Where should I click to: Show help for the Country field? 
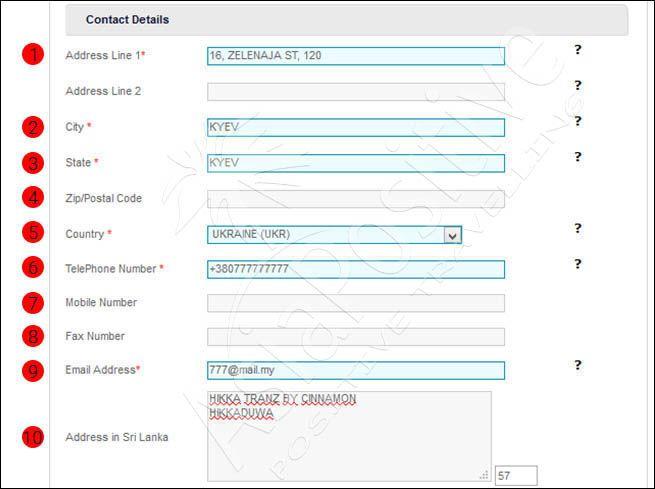[x=577, y=228]
